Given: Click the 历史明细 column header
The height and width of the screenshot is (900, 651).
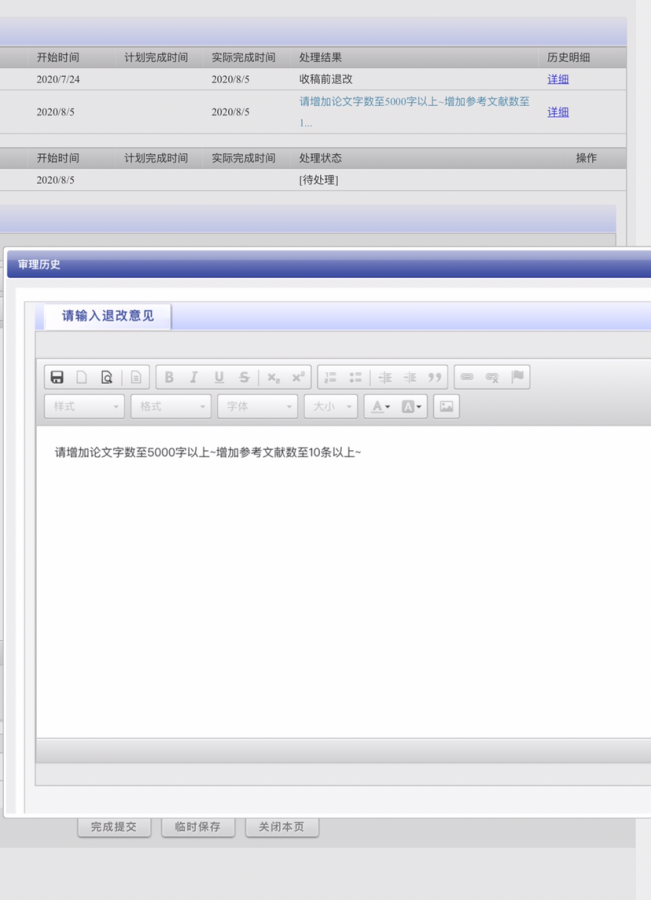Looking at the screenshot, I should pos(568,57).
